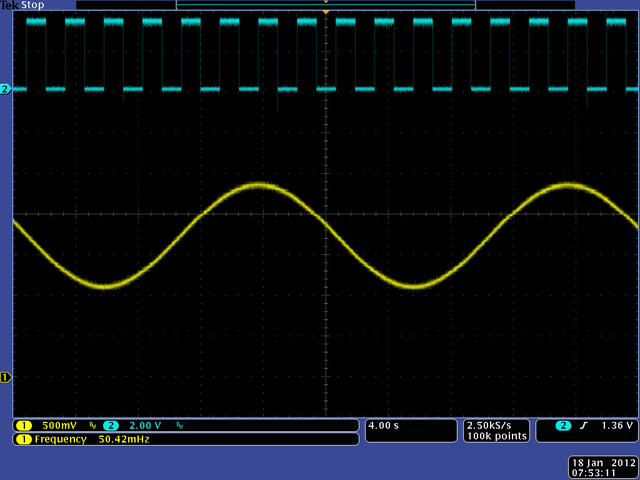Click the waveform record view bar at top
Image resolution: width=640 pixels, height=480 pixels.
click(x=325, y=5)
